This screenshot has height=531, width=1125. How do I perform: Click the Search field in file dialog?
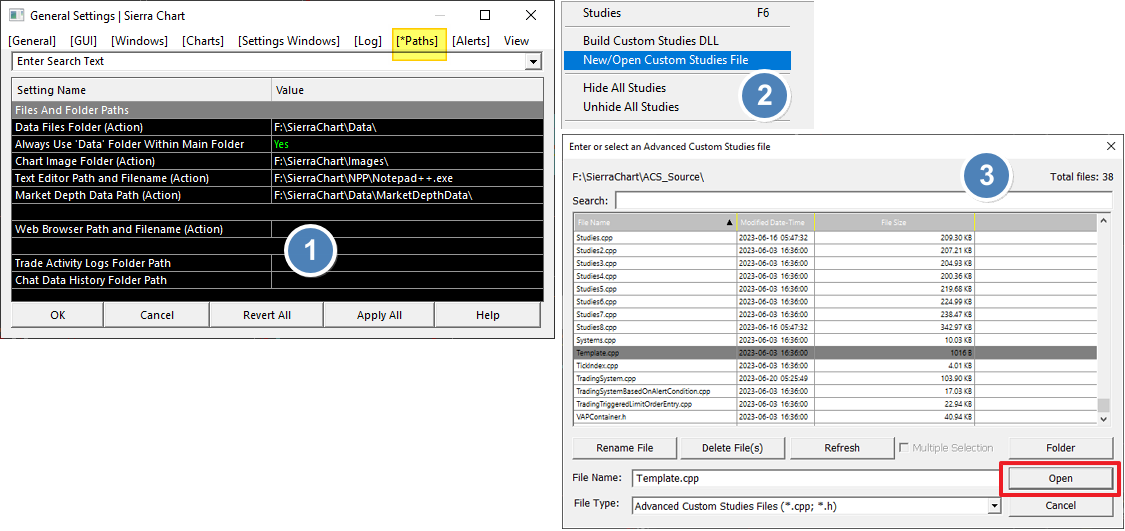pos(863,200)
